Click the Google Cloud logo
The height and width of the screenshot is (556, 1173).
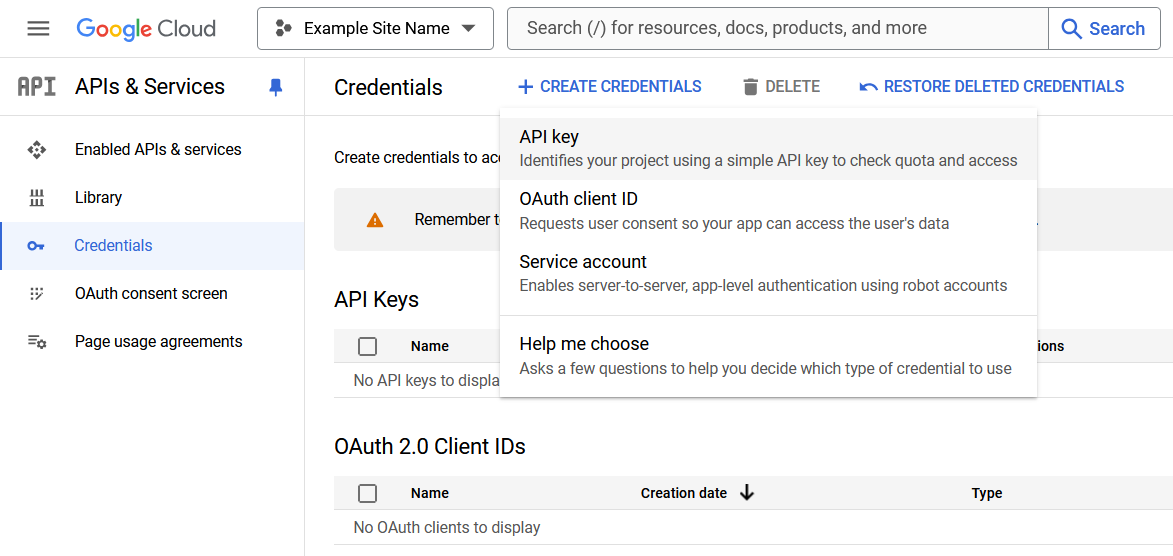[146, 28]
